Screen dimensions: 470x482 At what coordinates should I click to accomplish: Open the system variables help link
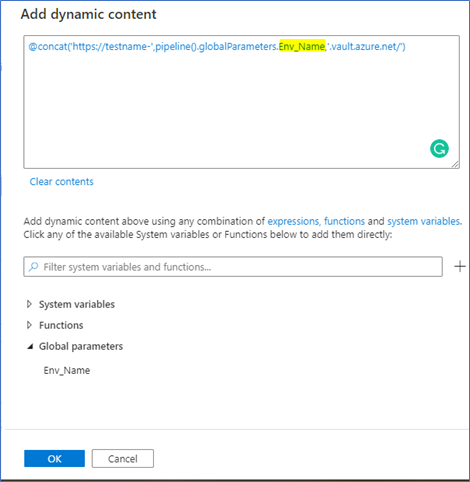click(424, 221)
